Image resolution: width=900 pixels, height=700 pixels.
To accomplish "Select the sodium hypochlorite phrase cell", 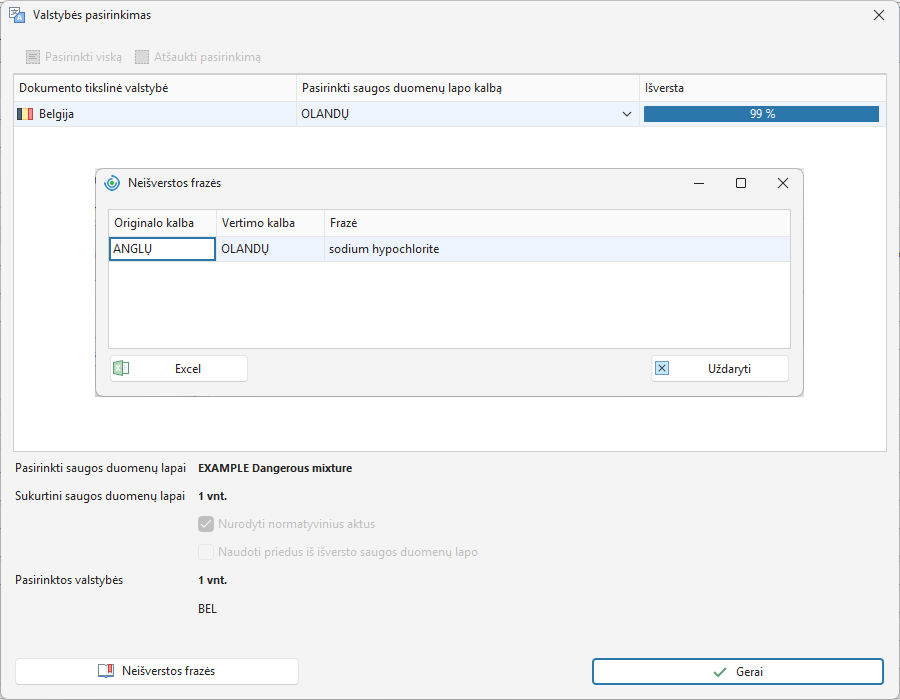I will [x=557, y=249].
